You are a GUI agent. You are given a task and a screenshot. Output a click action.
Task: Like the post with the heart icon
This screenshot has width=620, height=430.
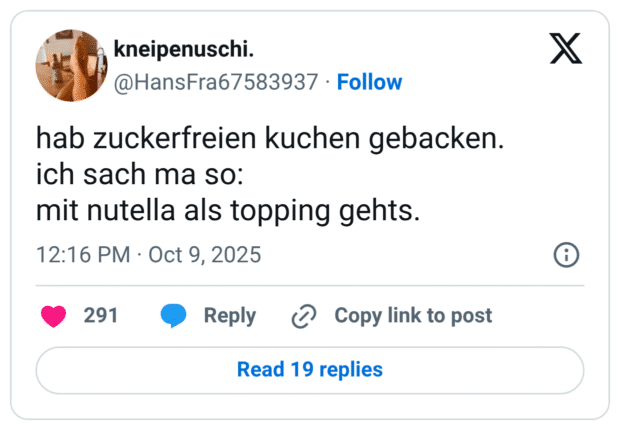pos(53,316)
